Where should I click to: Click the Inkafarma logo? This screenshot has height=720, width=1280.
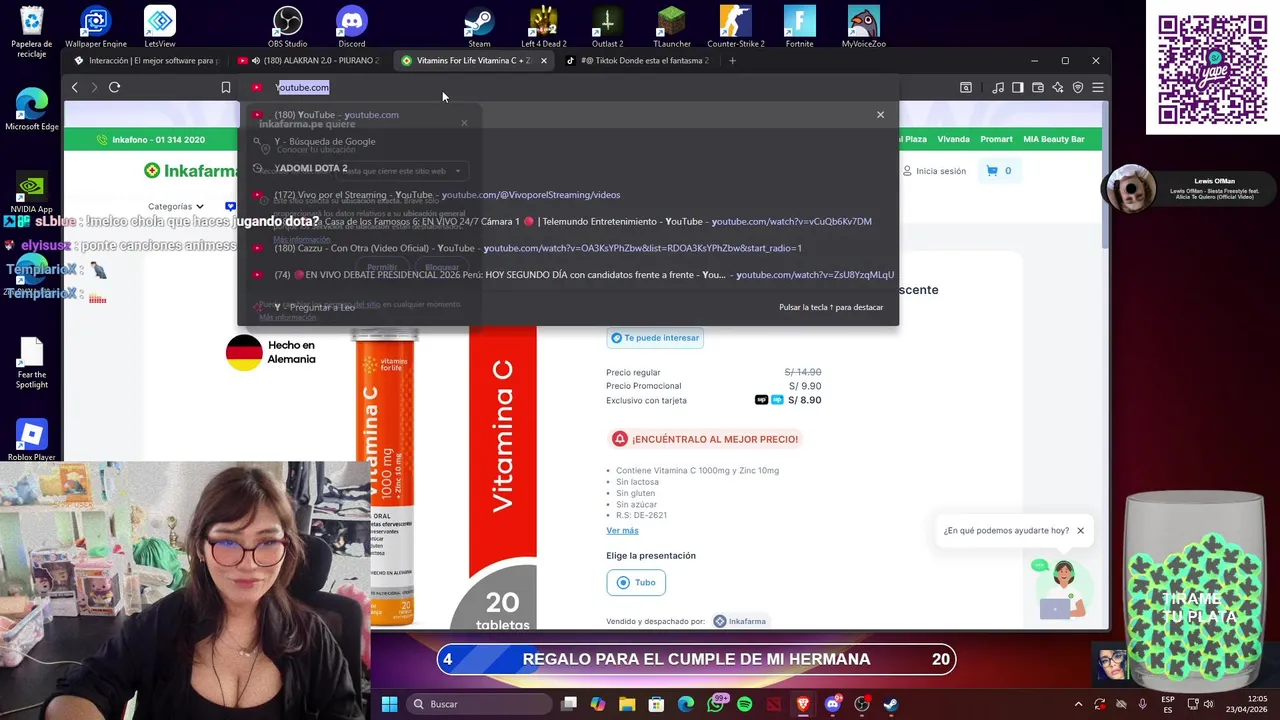pos(190,171)
